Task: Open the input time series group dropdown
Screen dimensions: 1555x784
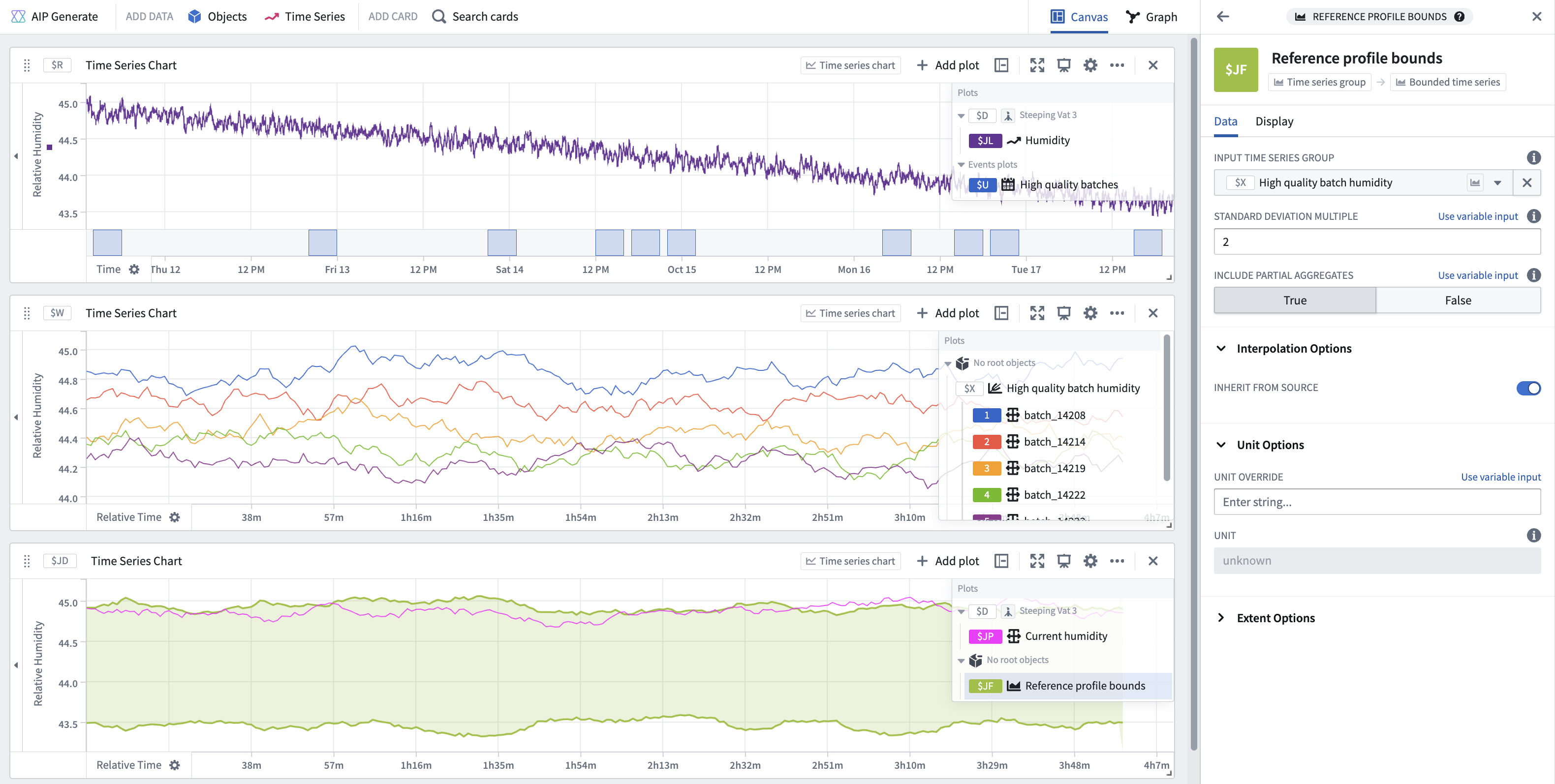Action: coord(1497,183)
